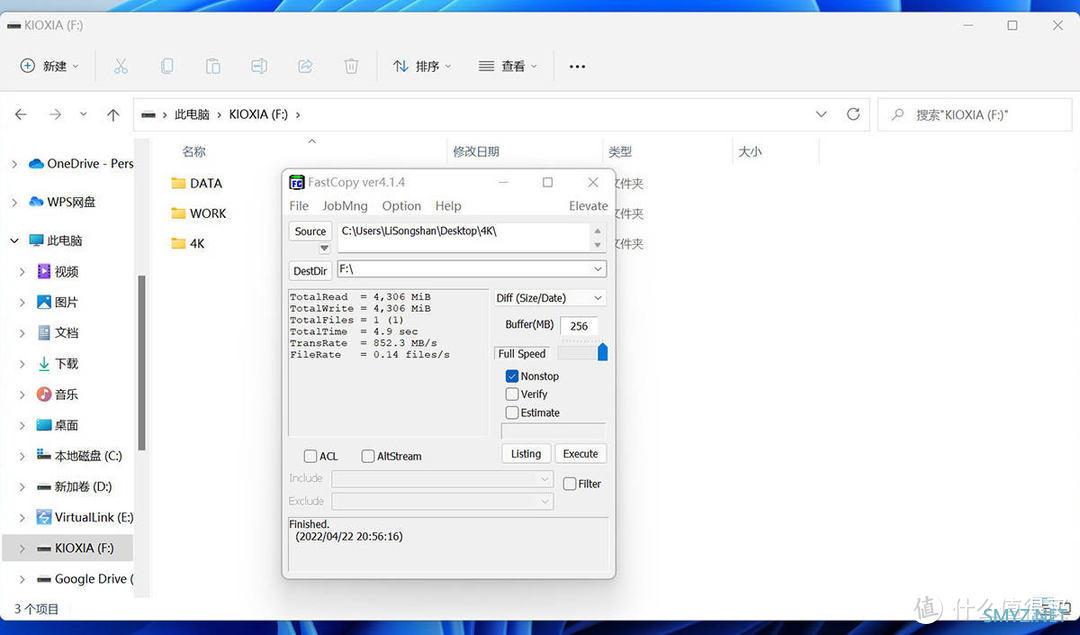
Task: Open the FastCopy Option menu
Action: click(402, 206)
